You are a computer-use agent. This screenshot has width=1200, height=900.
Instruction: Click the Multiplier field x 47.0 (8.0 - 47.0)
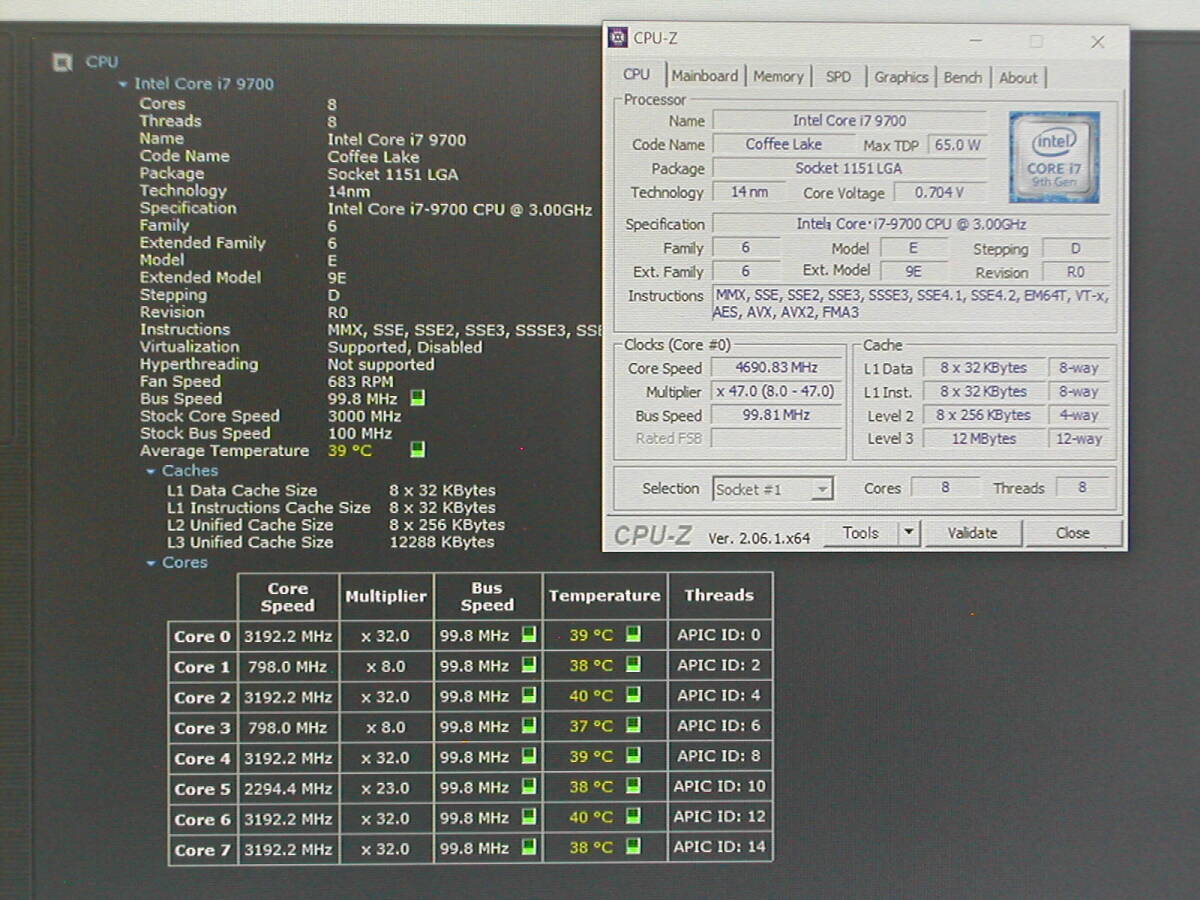(777, 391)
